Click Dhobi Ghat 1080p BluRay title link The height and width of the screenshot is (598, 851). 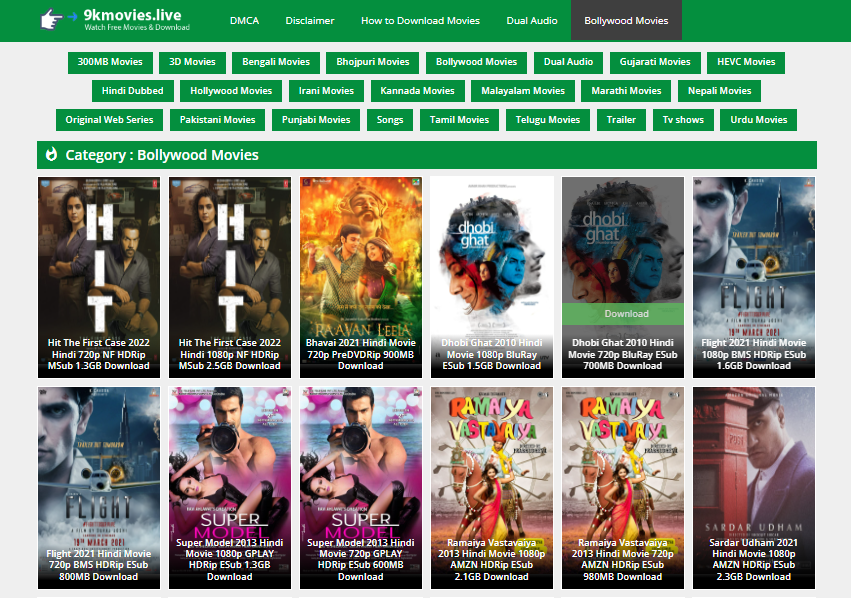[492, 354]
